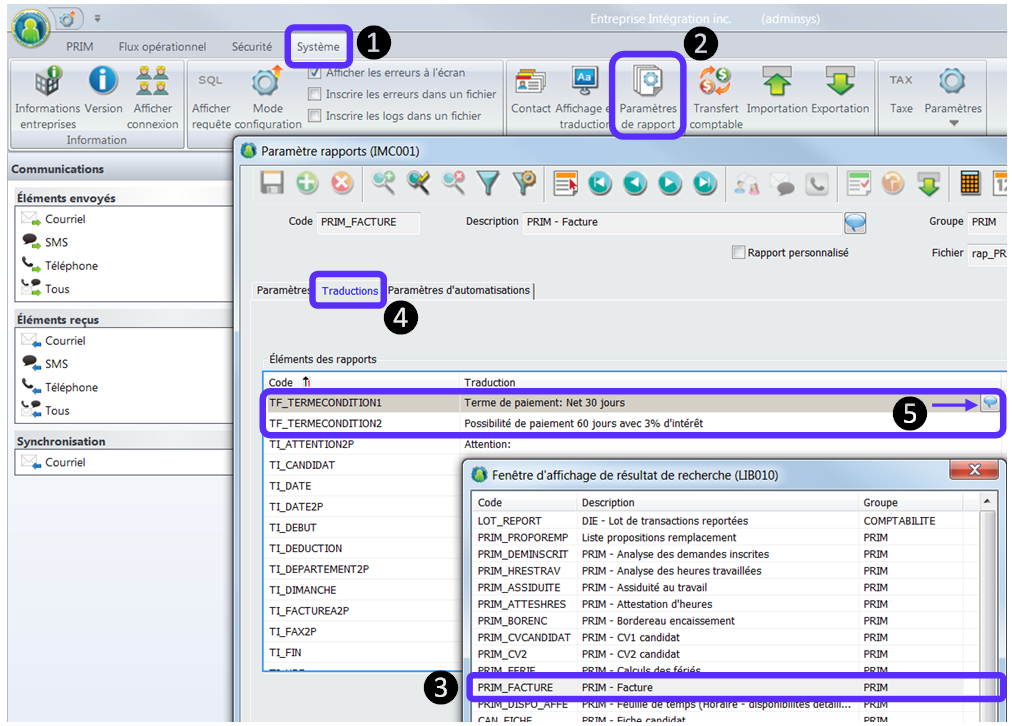The height and width of the screenshot is (726, 1012).
Task: Click the filter funnel icon
Action: point(487,183)
